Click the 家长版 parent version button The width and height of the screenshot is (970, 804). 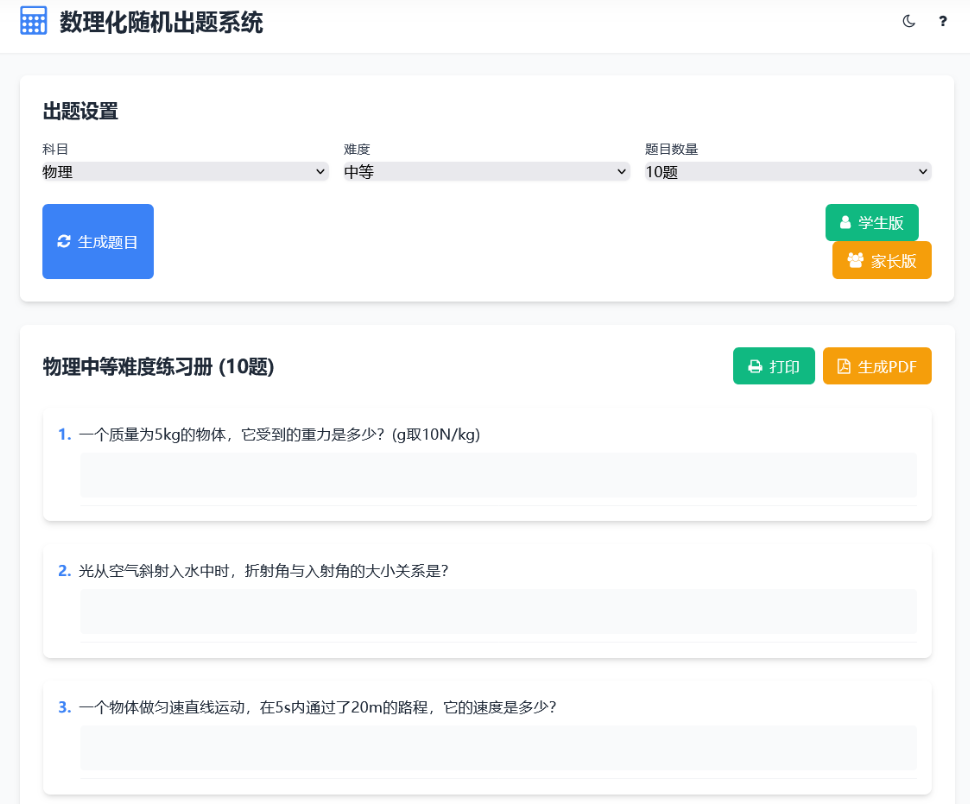[x=881, y=259]
